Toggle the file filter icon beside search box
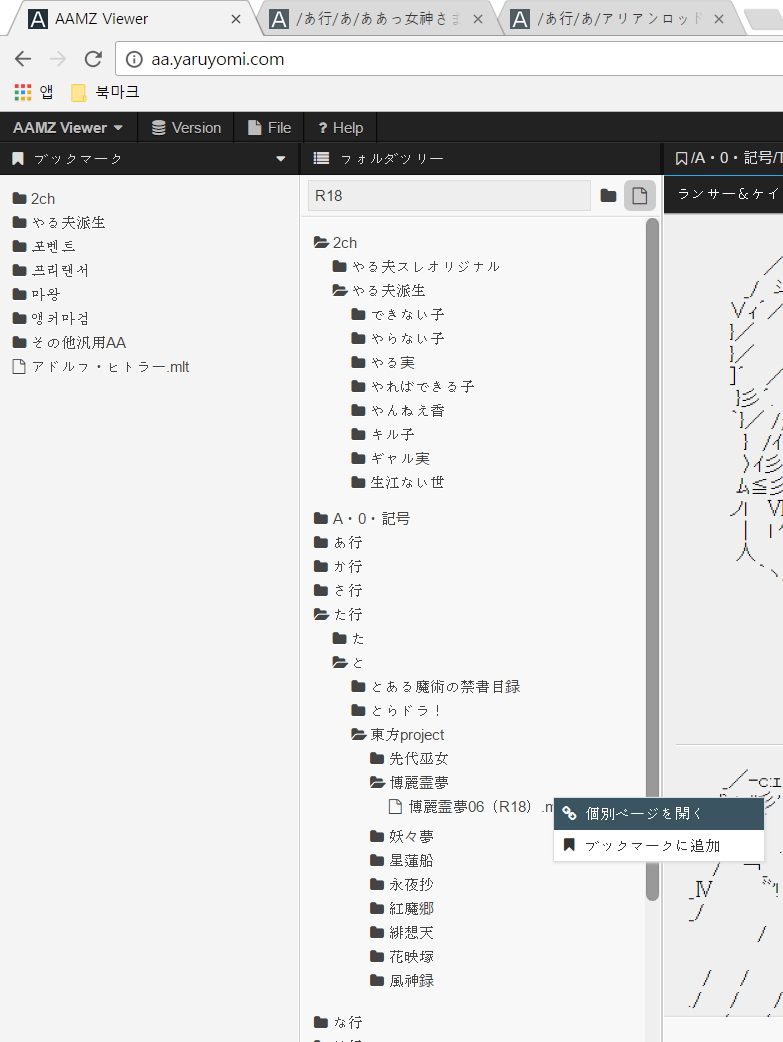Viewport: 783px width, 1042px height. point(640,196)
